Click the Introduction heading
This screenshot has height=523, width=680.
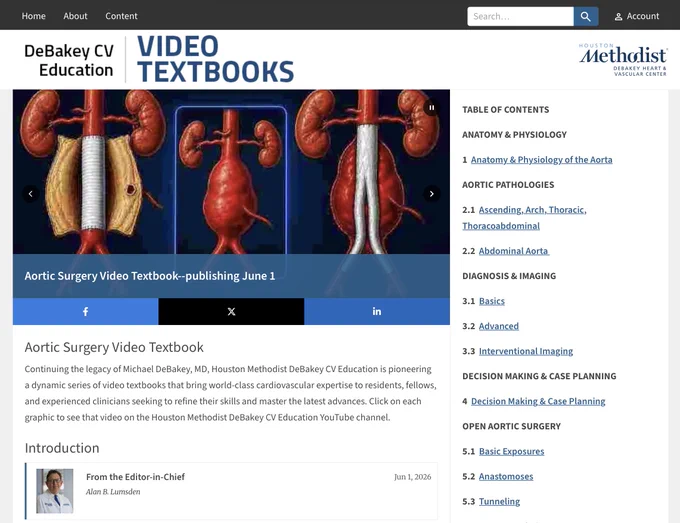tap(62, 448)
